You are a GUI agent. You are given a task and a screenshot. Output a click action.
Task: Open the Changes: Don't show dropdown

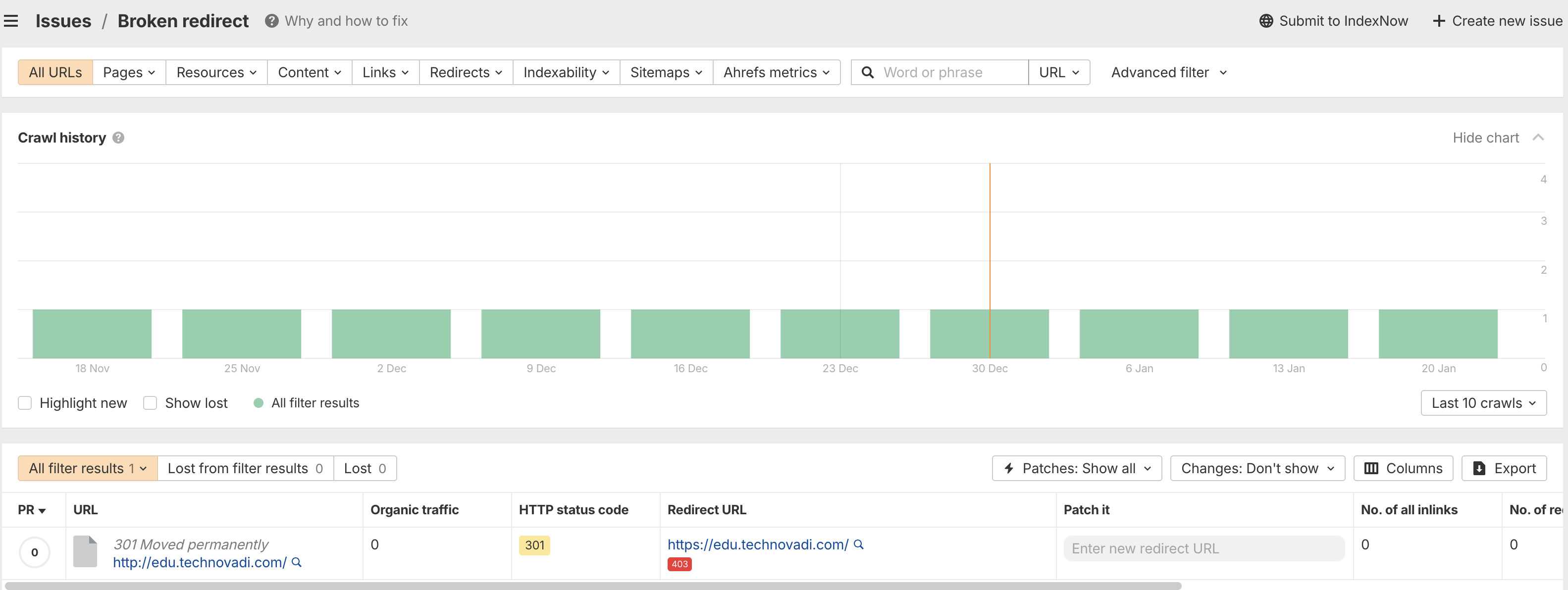[x=1257, y=468]
